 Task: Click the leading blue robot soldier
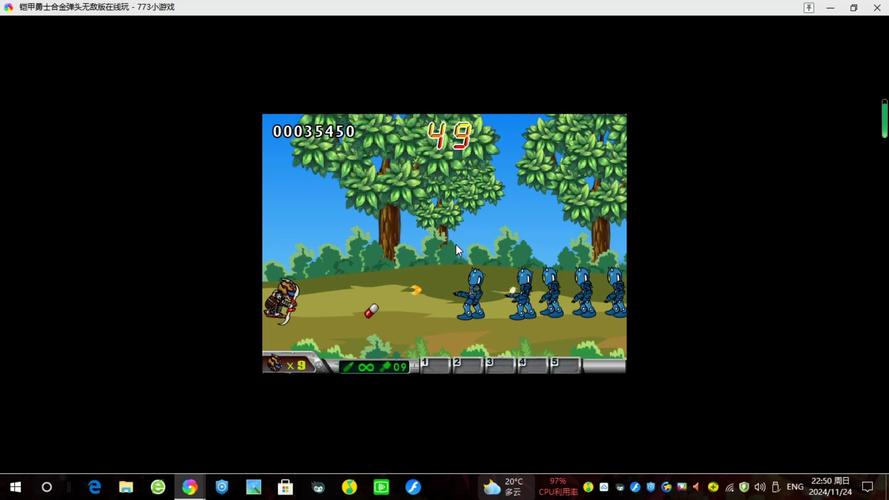tap(471, 294)
